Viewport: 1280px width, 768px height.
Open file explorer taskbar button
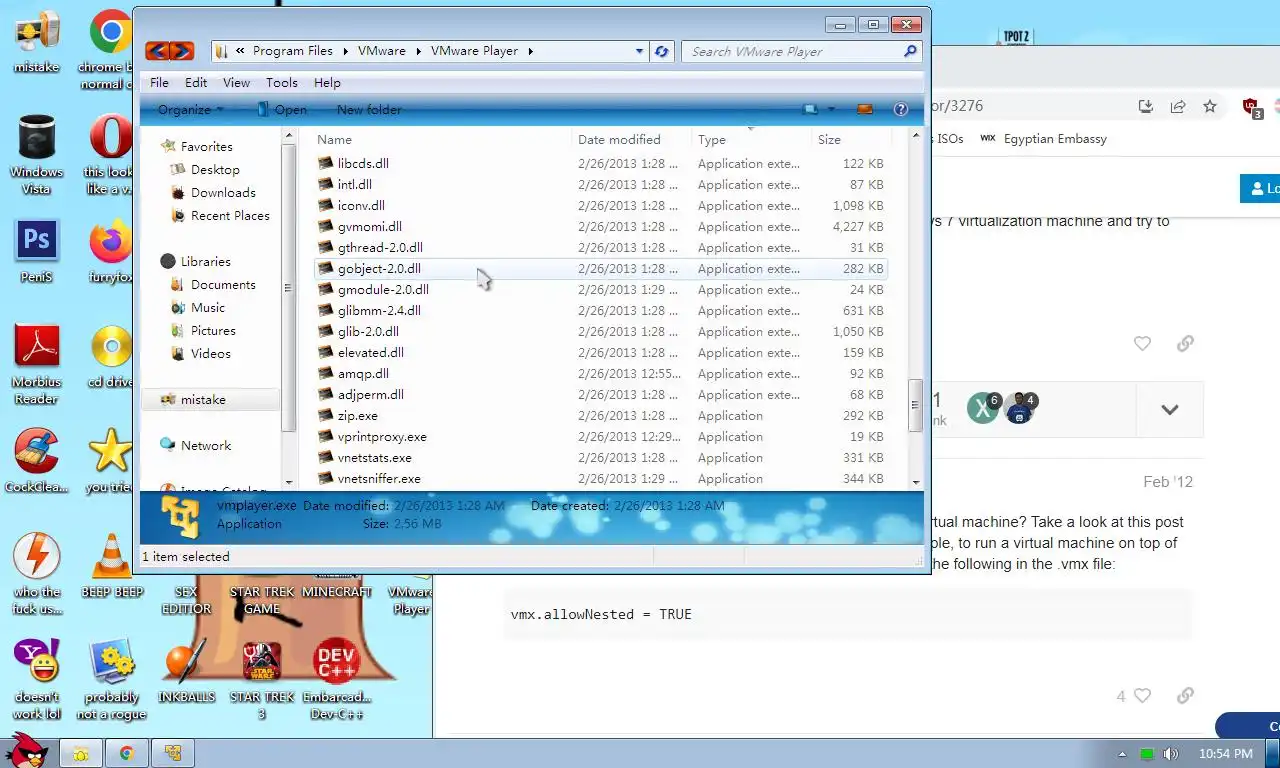point(80,753)
